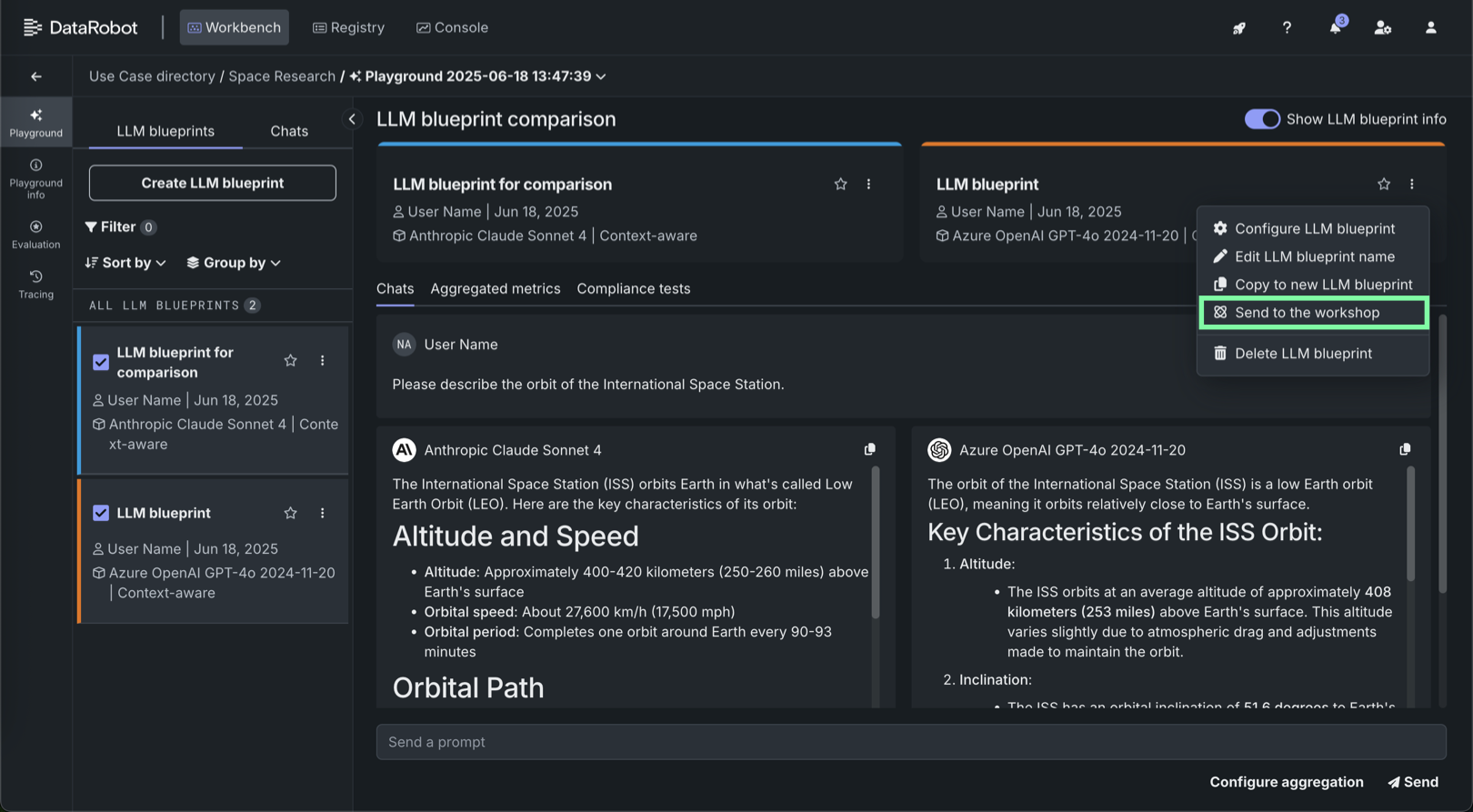Click the notifications bell icon

(x=1335, y=27)
